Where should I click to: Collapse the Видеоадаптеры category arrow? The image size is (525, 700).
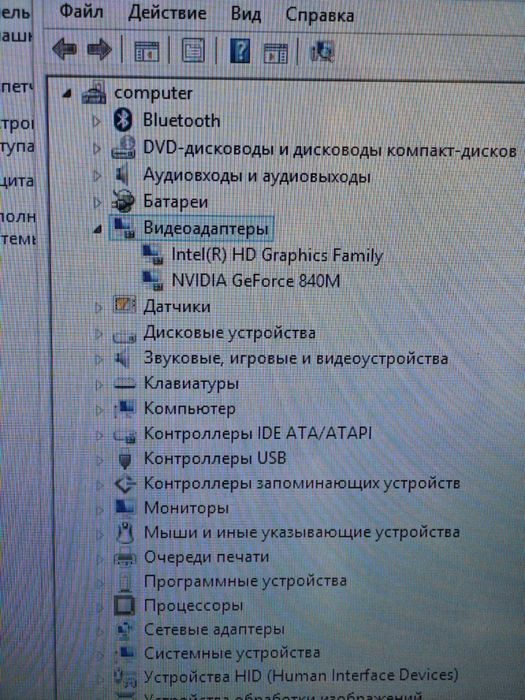tap(98, 230)
